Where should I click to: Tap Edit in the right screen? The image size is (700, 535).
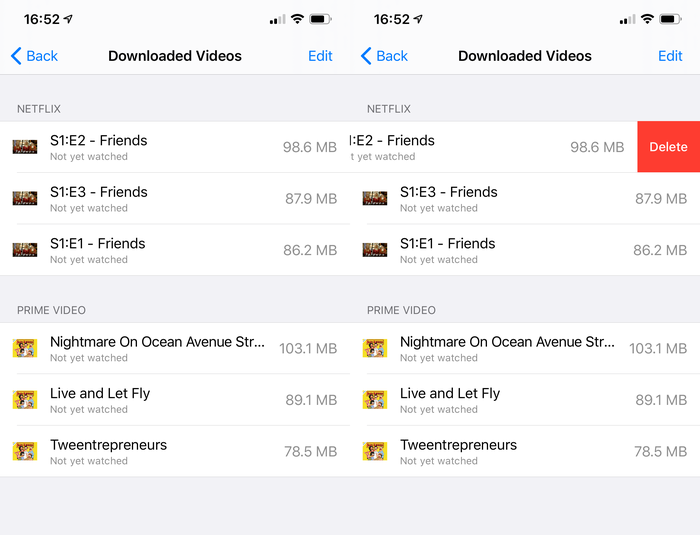[x=670, y=56]
